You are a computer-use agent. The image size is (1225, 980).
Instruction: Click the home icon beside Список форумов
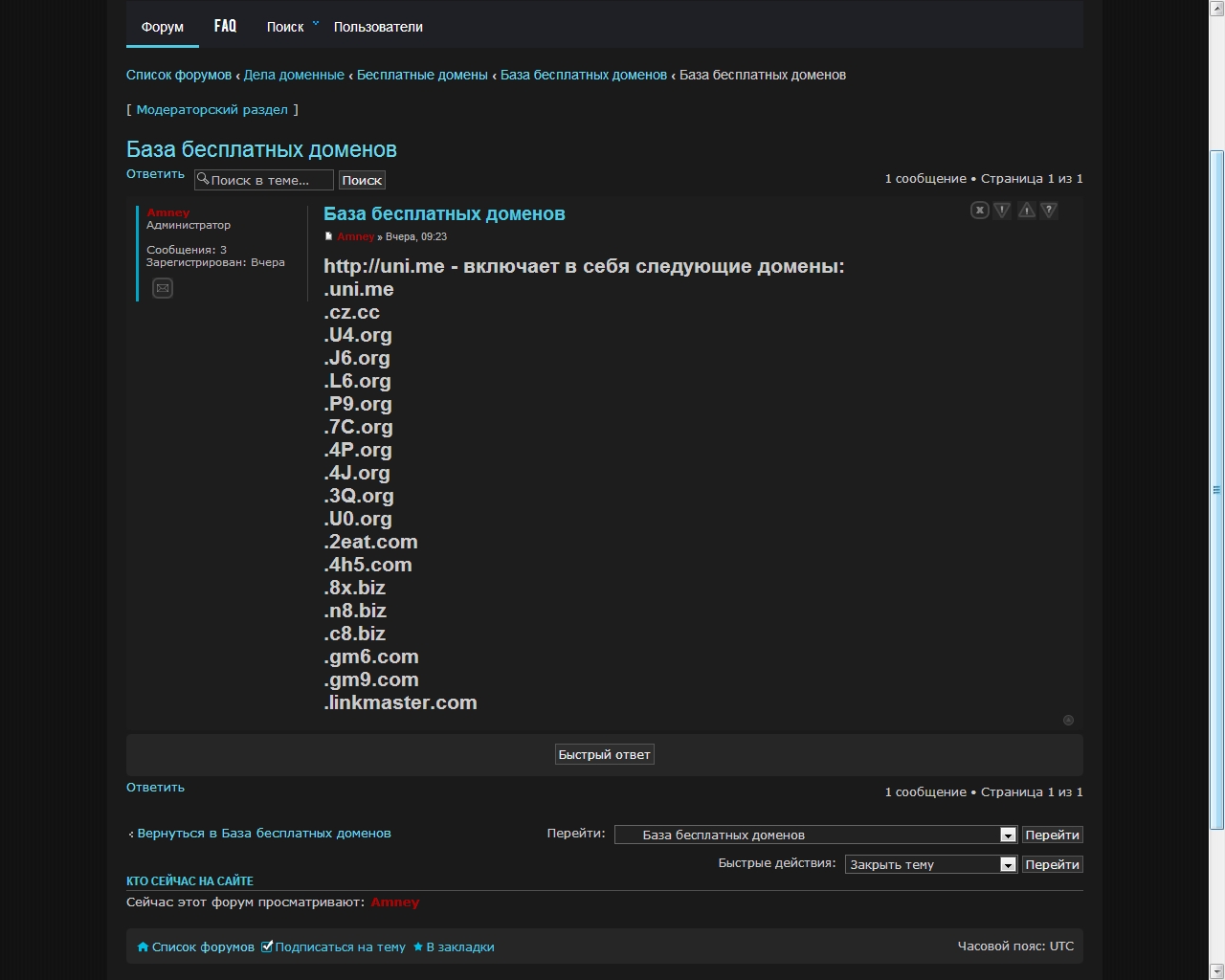tap(143, 947)
